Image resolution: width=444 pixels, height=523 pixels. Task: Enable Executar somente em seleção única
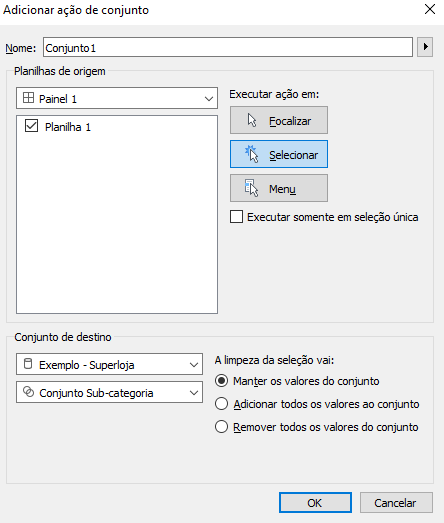[236, 217]
